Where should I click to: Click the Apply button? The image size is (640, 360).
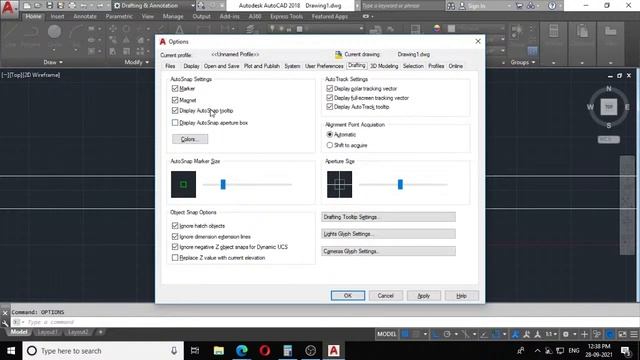(x=424, y=296)
